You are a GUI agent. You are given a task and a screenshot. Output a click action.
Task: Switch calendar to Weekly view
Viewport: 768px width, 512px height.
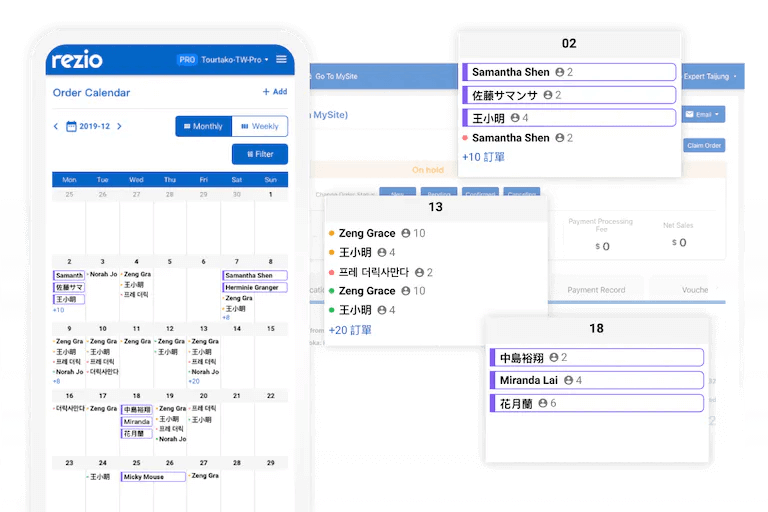coord(259,126)
